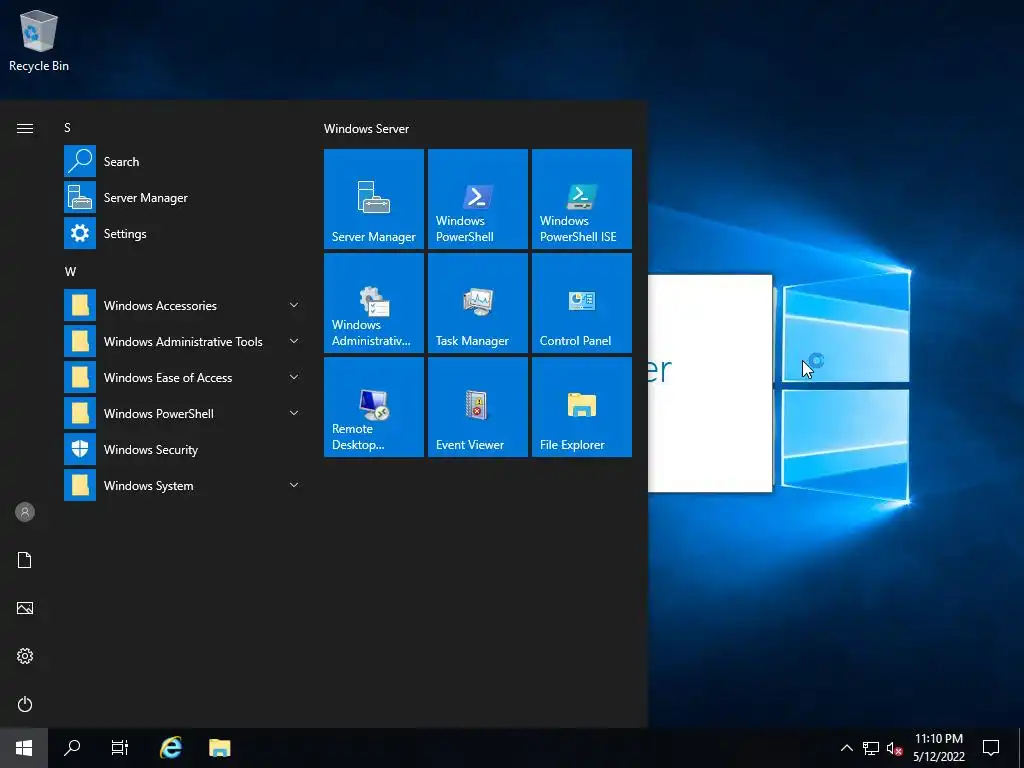Open the user account icon in Start
Viewport: 1024px width, 768px height.
[25, 512]
